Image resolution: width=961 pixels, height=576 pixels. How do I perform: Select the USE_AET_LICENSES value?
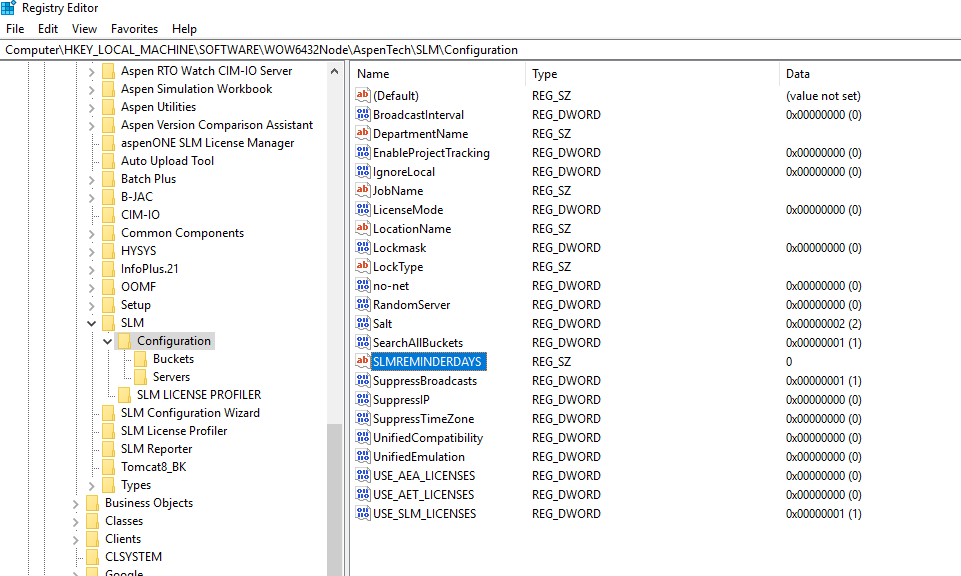pos(424,495)
